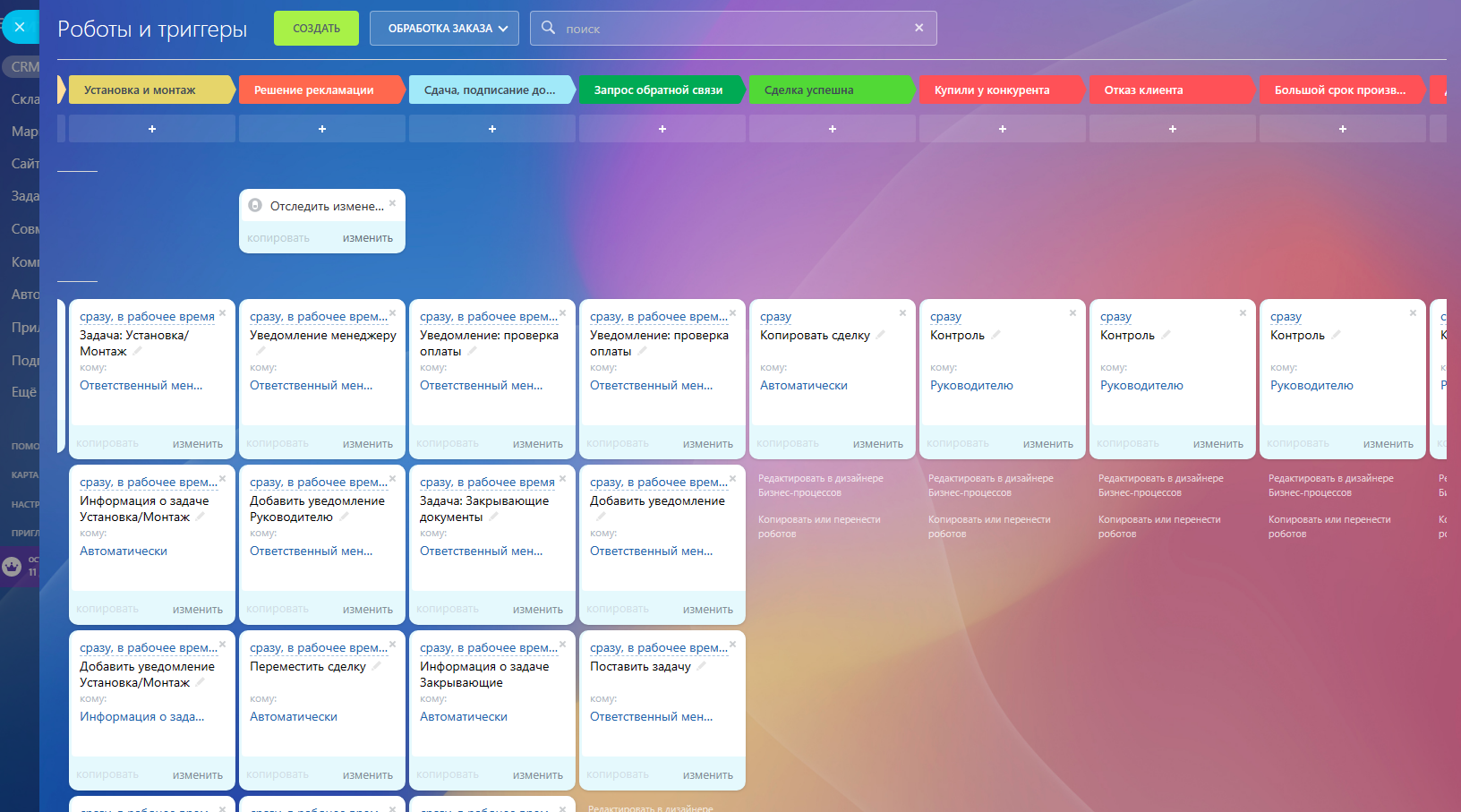
Task: Open business process designer under Сделка успешна column
Action: (x=821, y=485)
